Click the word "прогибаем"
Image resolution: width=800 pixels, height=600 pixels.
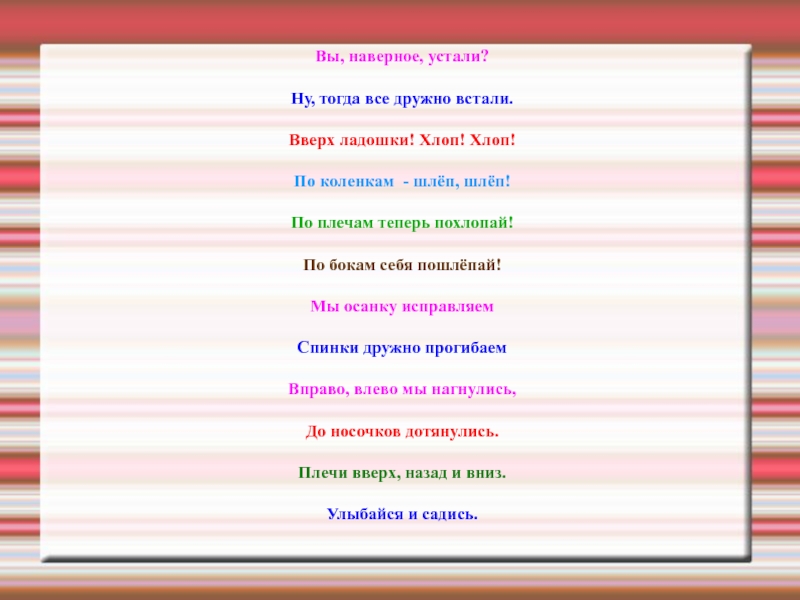coord(466,348)
